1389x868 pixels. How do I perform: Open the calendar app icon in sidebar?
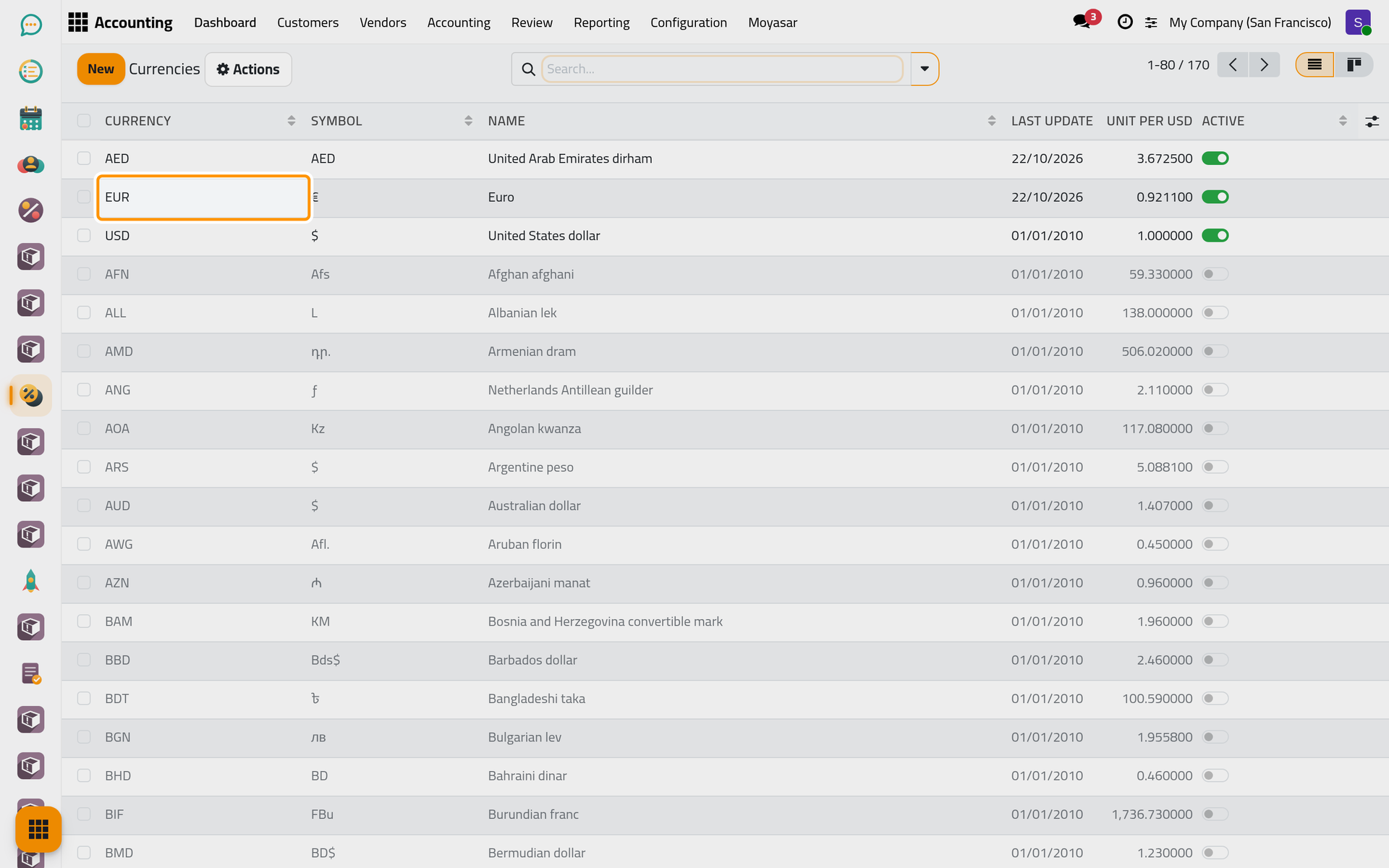tap(30, 118)
